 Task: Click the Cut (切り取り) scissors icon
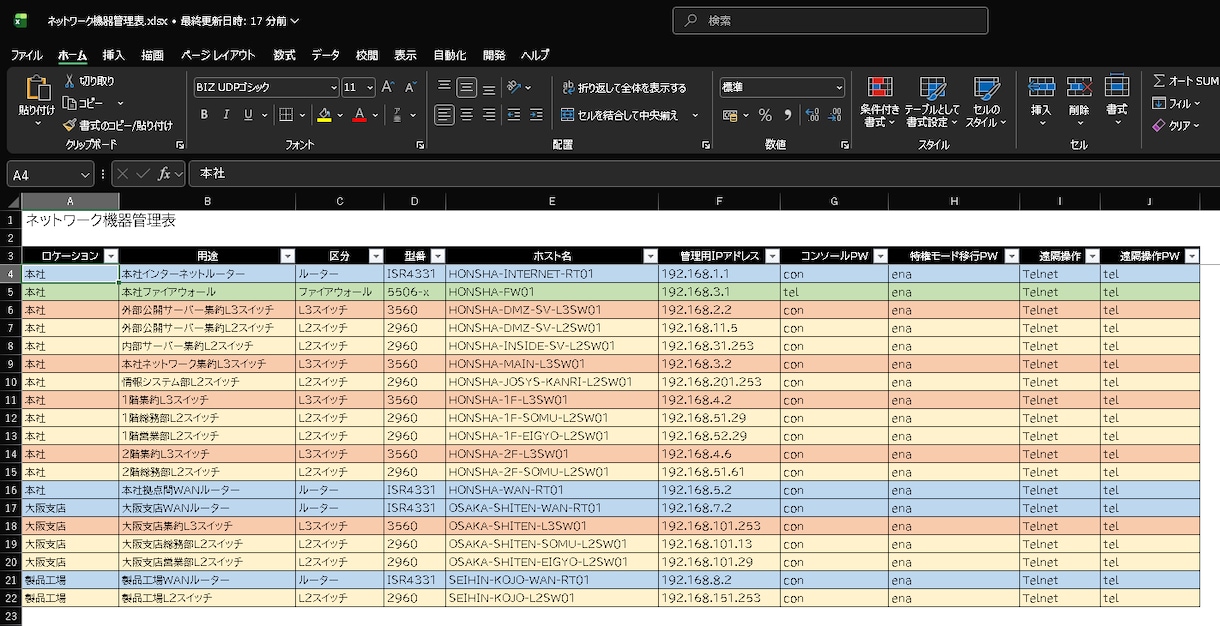(70, 81)
